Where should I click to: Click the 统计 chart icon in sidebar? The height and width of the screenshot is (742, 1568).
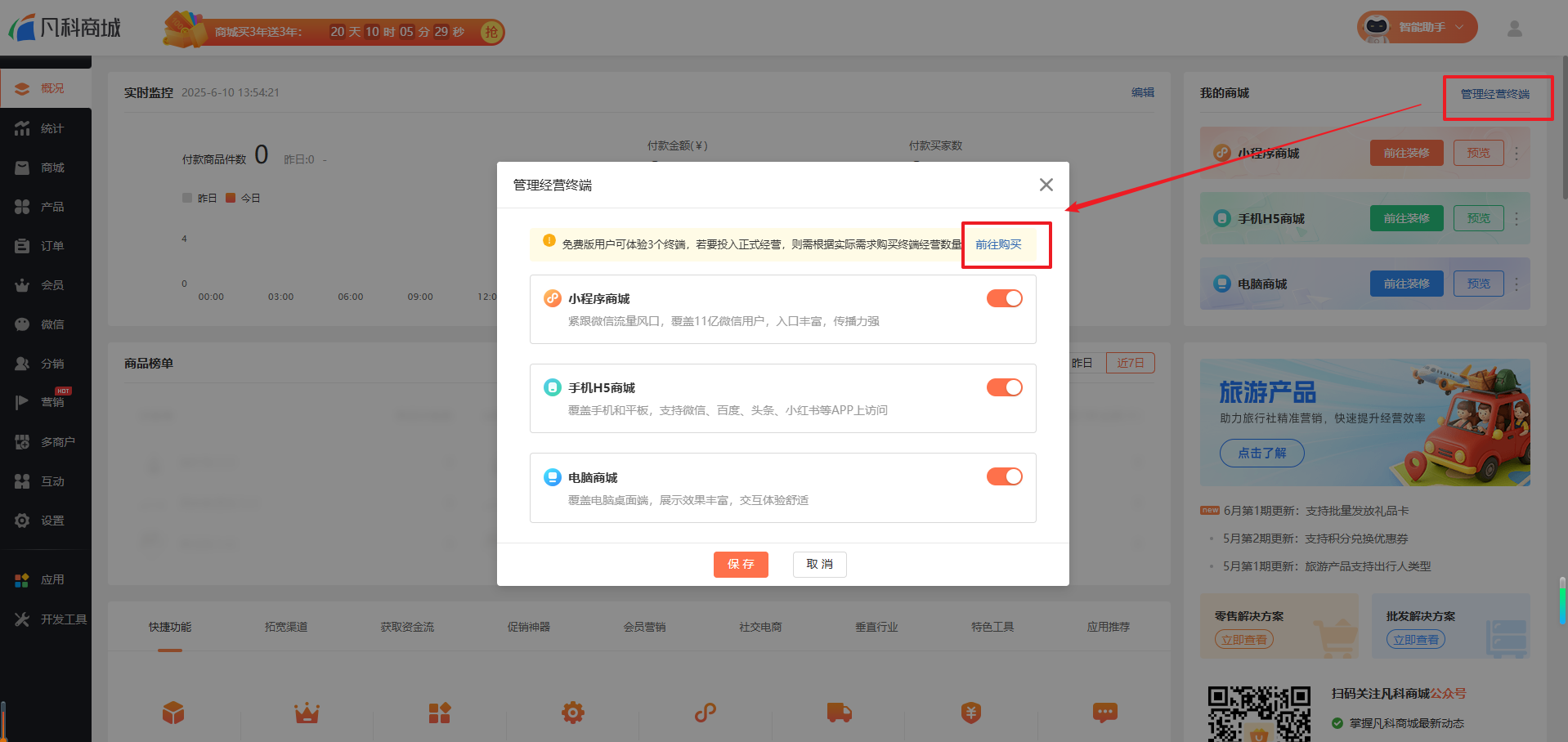[22, 128]
